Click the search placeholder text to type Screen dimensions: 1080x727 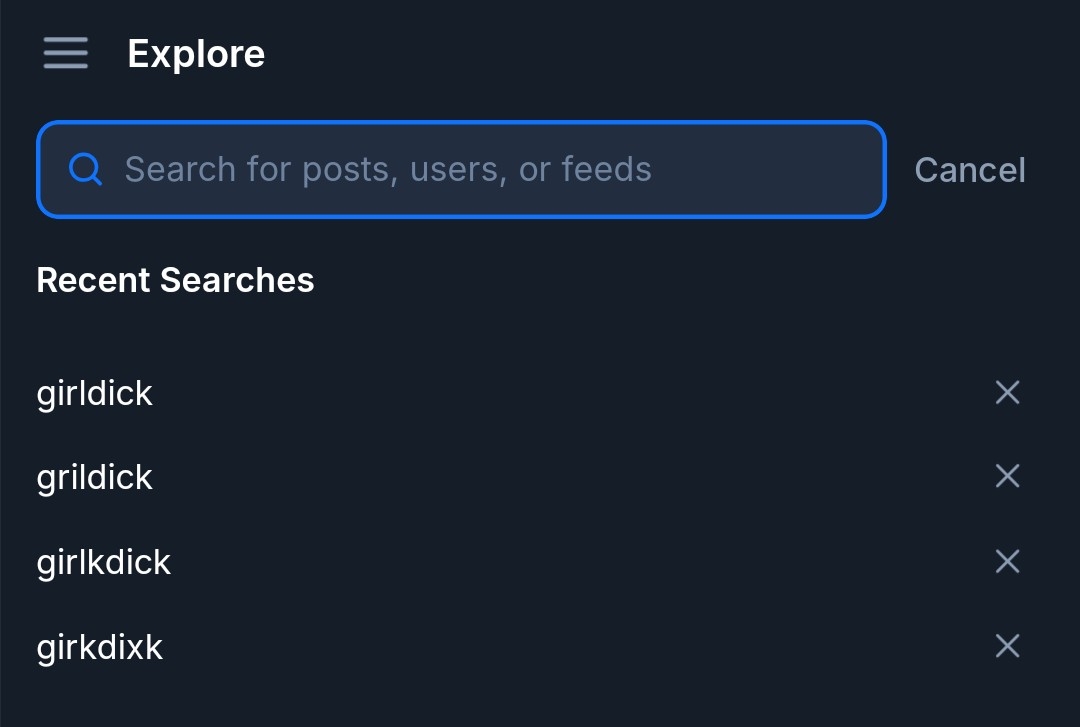(388, 169)
